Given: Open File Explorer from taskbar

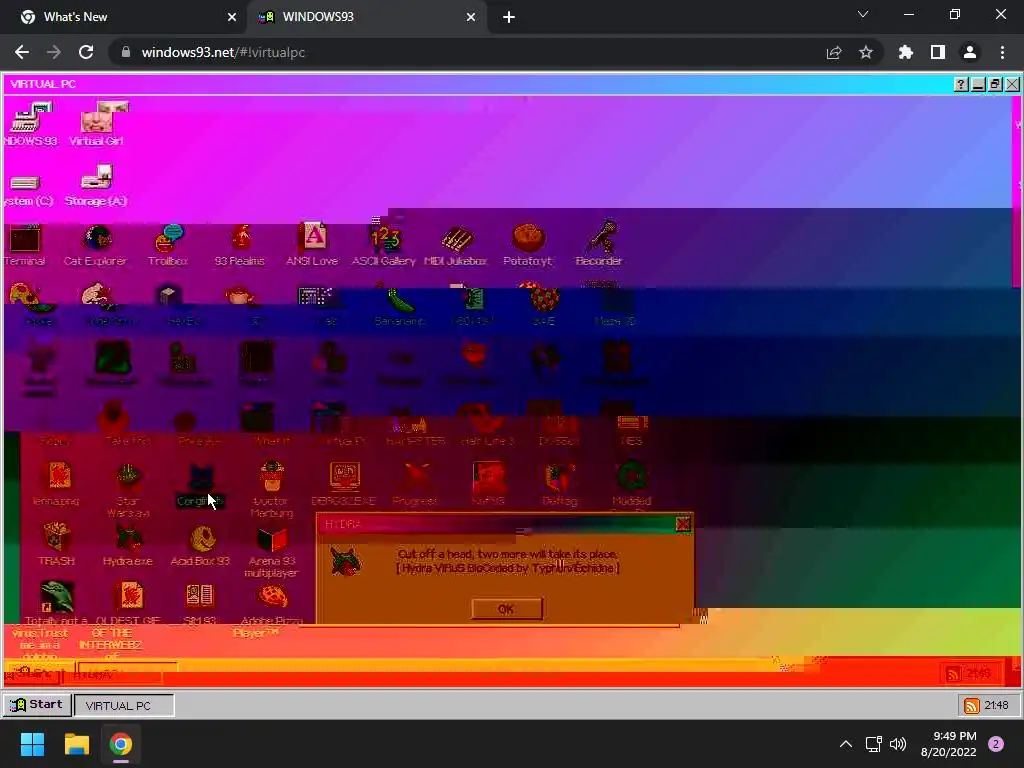Looking at the screenshot, I should 76,744.
